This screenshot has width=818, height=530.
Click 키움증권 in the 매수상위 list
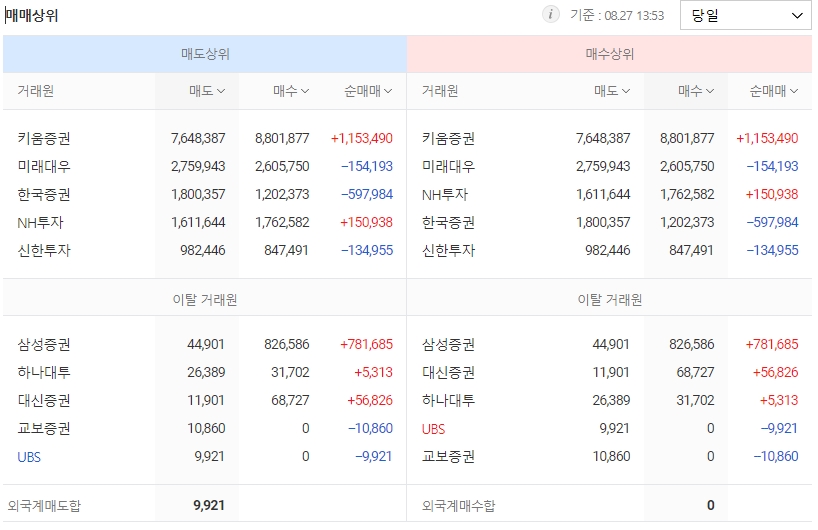click(x=448, y=138)
